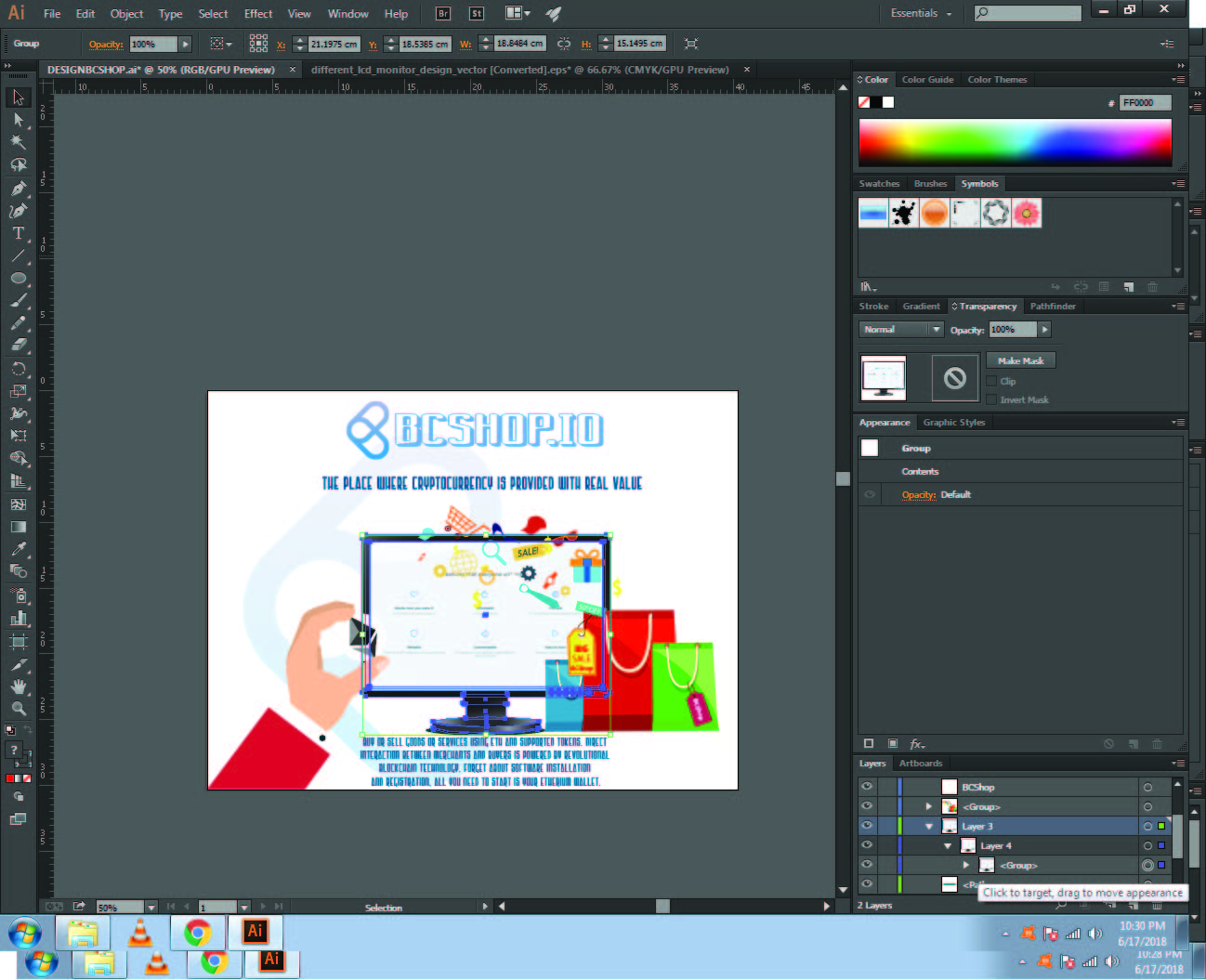Select the Magic Wand tool
Screen dimensions: 1206x980
click(x=19, y=142)
